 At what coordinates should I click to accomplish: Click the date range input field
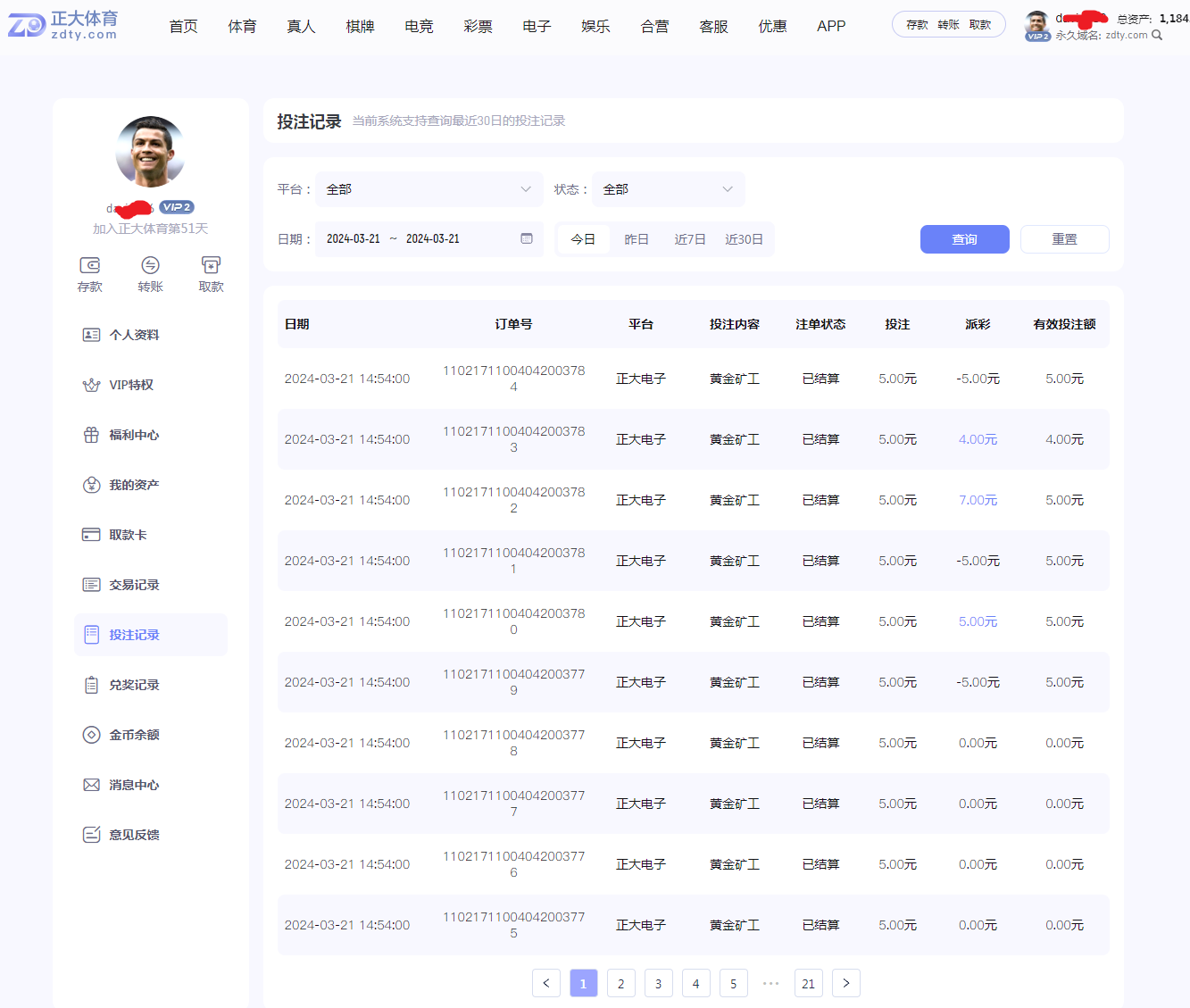[x=429, y=239]
